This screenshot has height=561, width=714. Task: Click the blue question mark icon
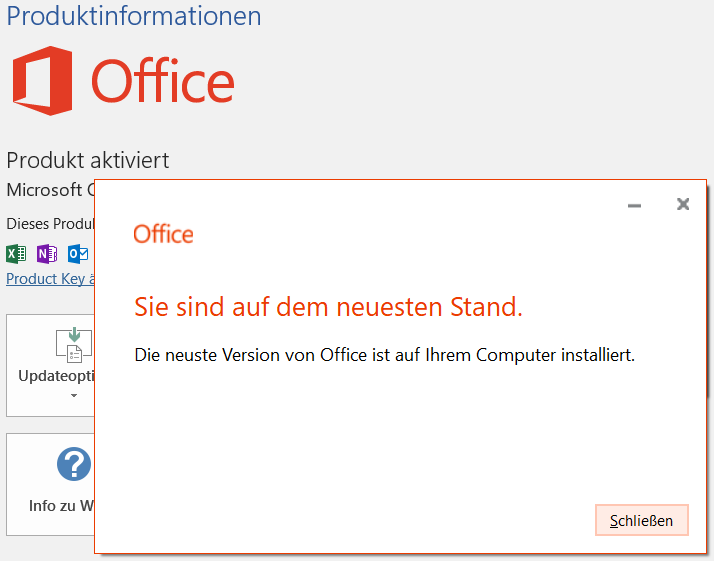point(73,464)
